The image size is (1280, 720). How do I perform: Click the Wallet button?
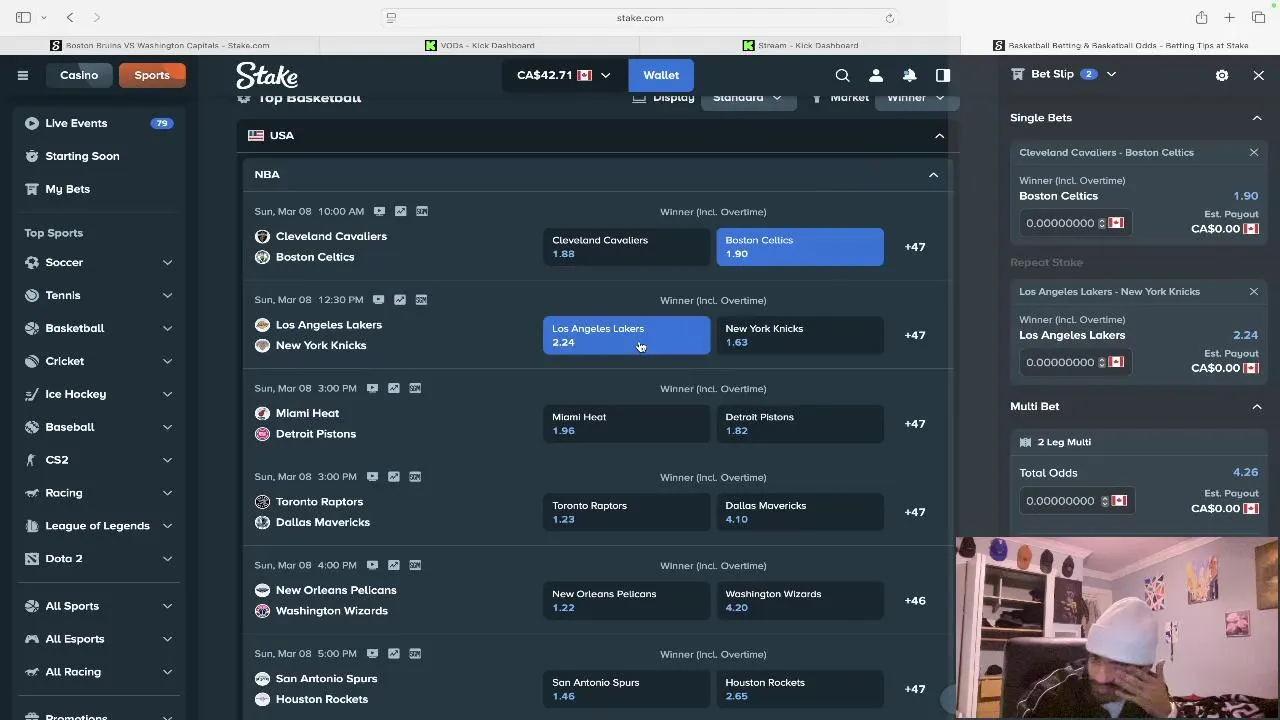pos(661,75)
